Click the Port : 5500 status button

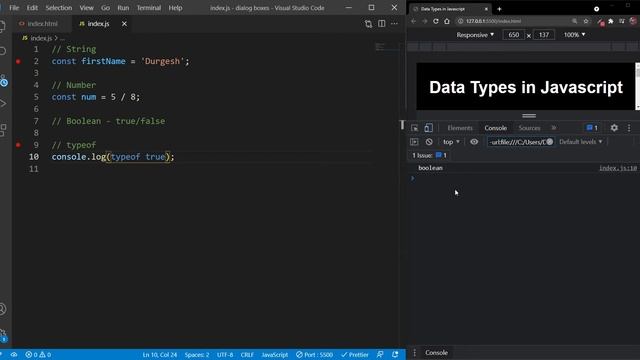pyautogui.click(x=314, y=354)
